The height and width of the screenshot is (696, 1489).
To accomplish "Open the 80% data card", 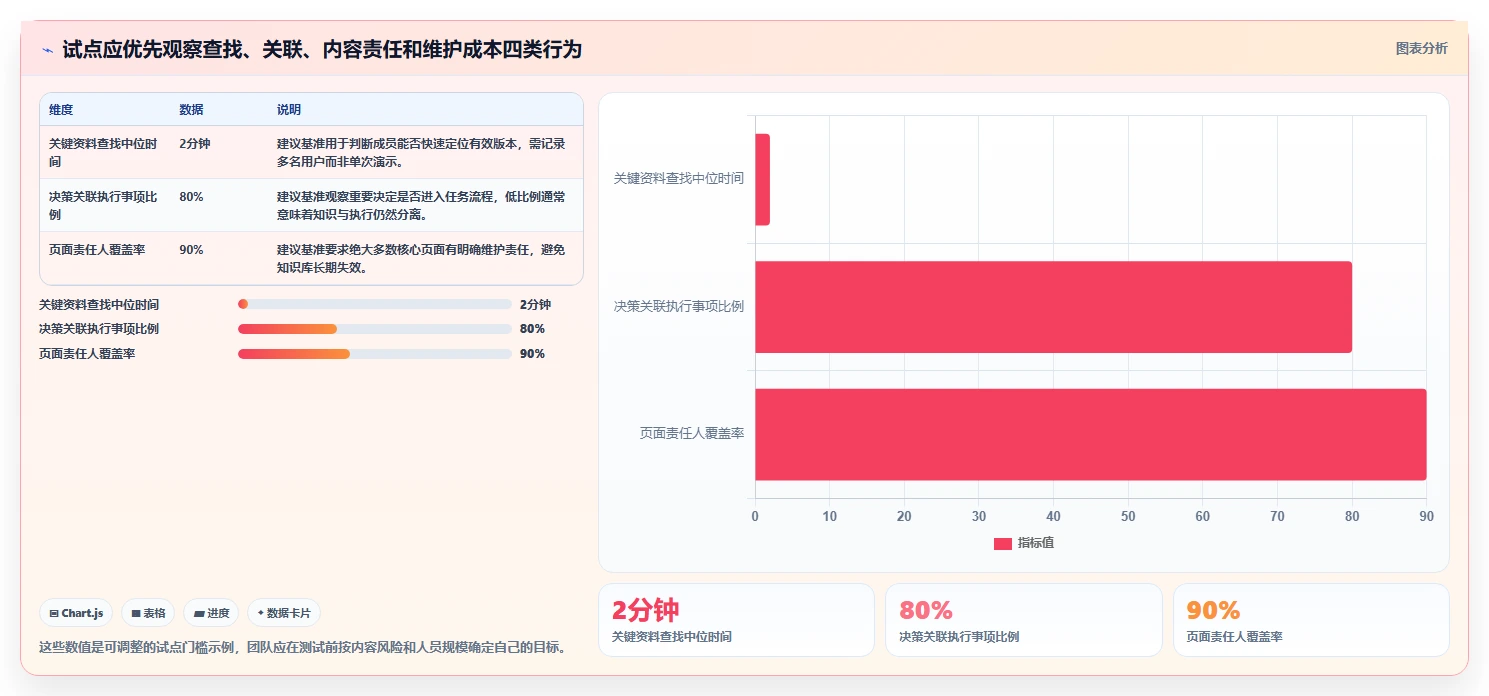I will [1023, 620].
